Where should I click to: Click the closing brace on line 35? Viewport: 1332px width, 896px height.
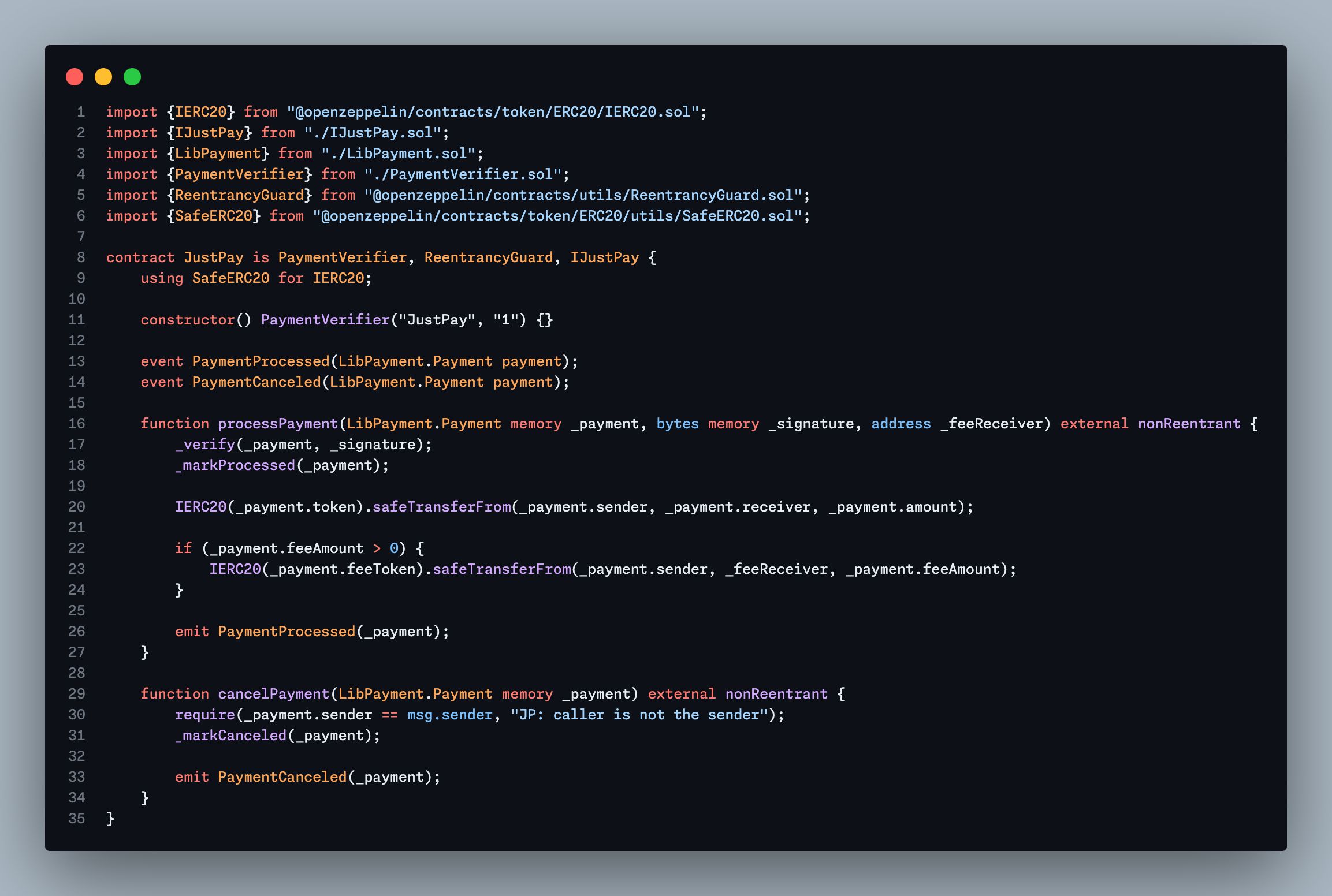pos(110,819)
